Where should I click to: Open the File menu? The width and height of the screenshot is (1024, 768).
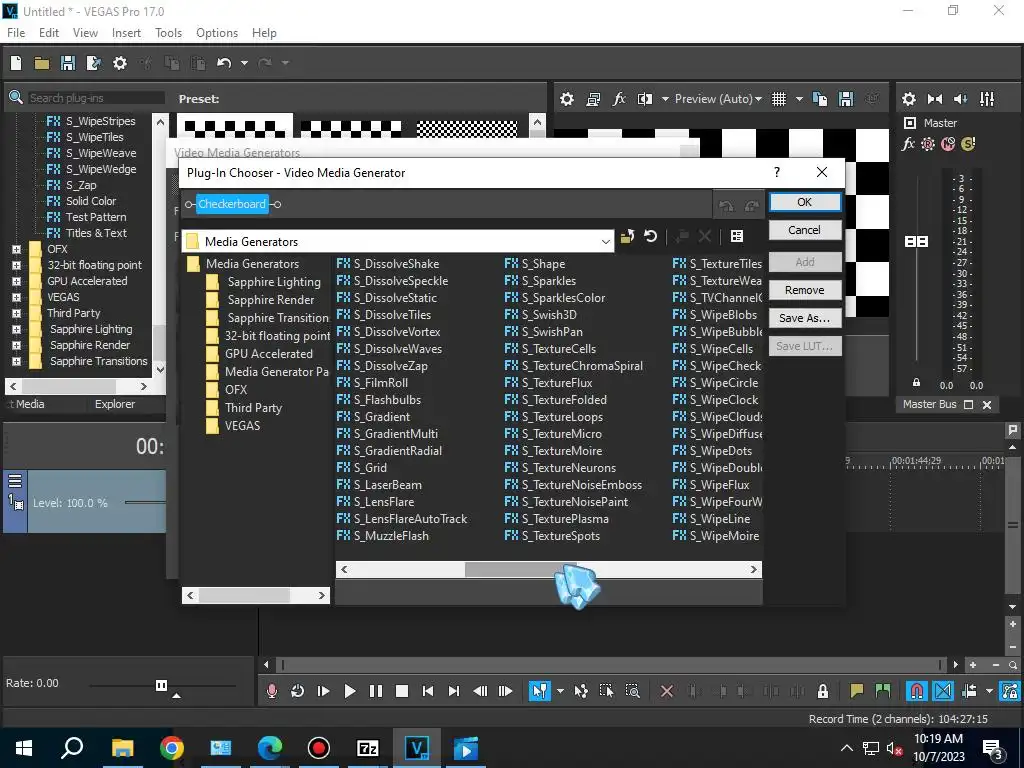[x=16, y=33]
